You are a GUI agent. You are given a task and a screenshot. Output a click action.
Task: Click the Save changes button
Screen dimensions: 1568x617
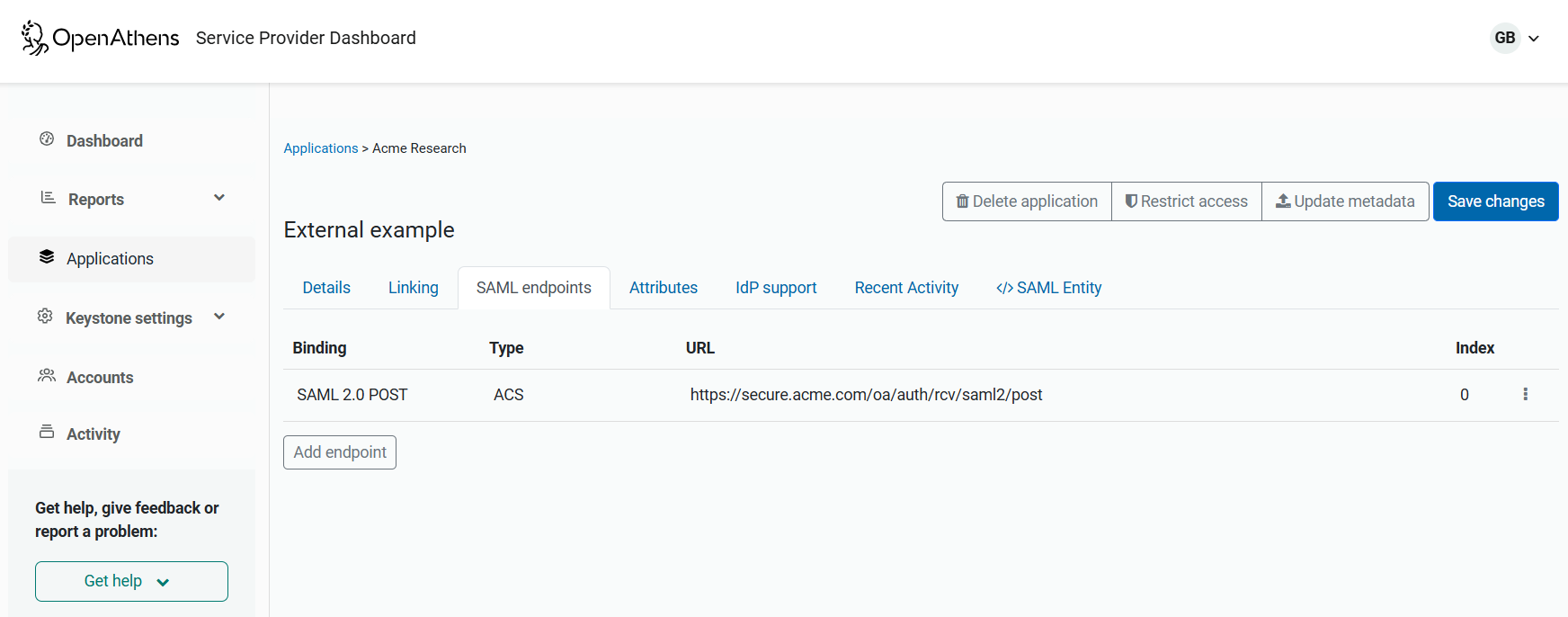(x=1496, y=201)
